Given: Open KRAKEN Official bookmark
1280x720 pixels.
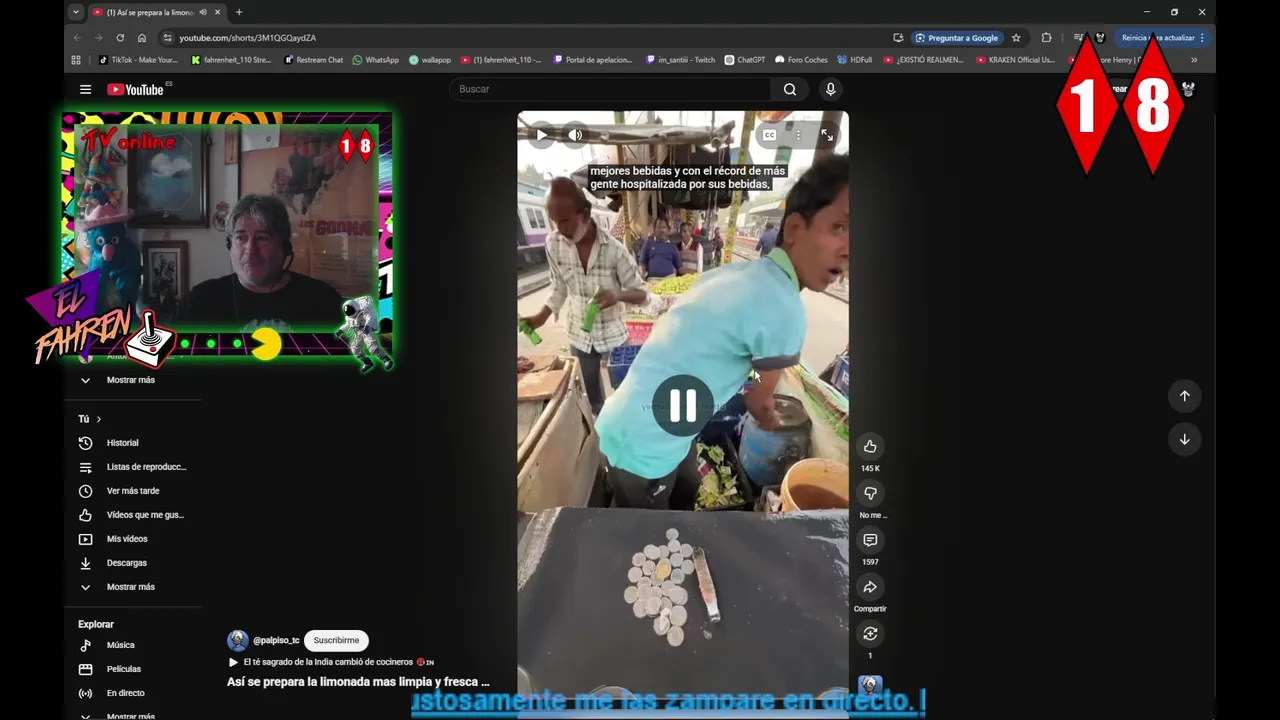Looking at the screenshot, I should click(x=1015, y=60).
